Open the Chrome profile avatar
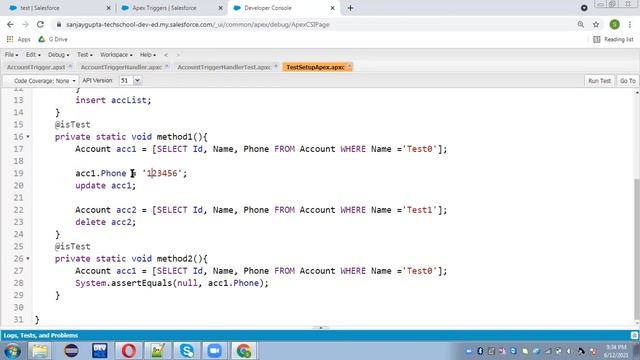Screen dimensions: 640x360 tap(614, 24)
